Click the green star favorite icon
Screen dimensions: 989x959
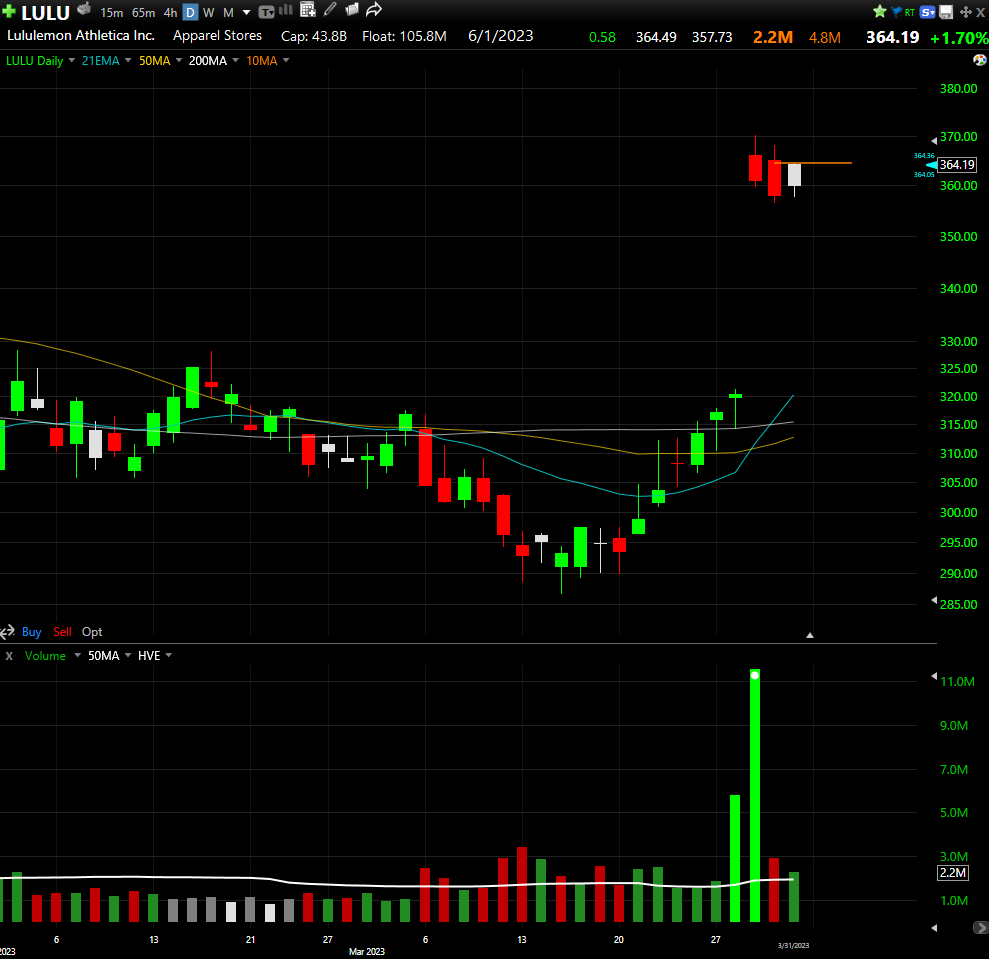coord(879,11)
